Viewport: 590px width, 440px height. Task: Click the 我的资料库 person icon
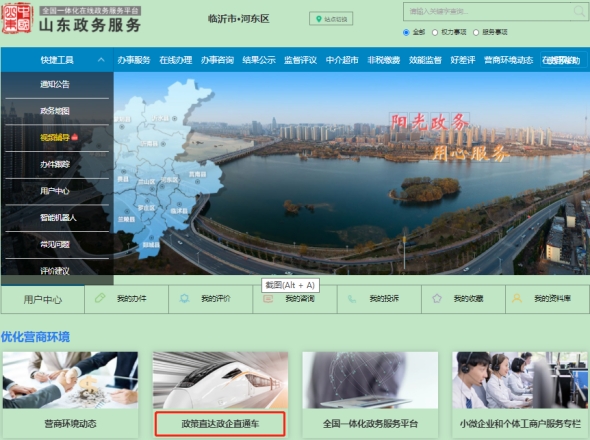pyautogui.click(x=517, y=298)
